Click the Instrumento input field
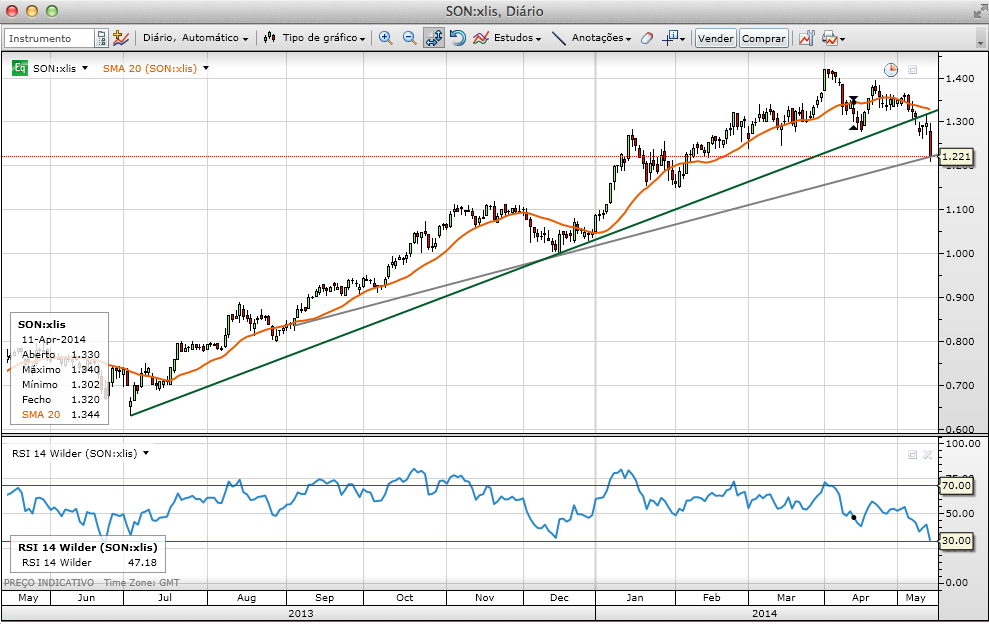 [x=50, y=38]
